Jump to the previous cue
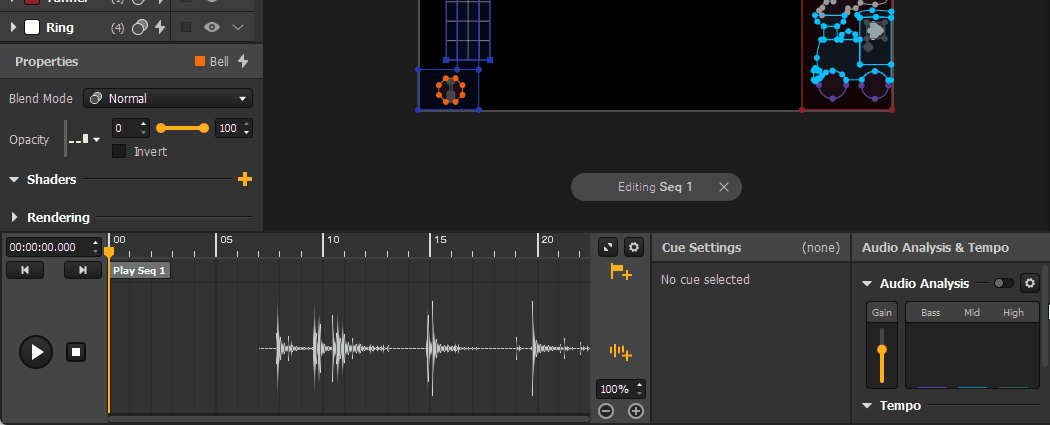Screen dimensions: 1050x425 (25, 270)
